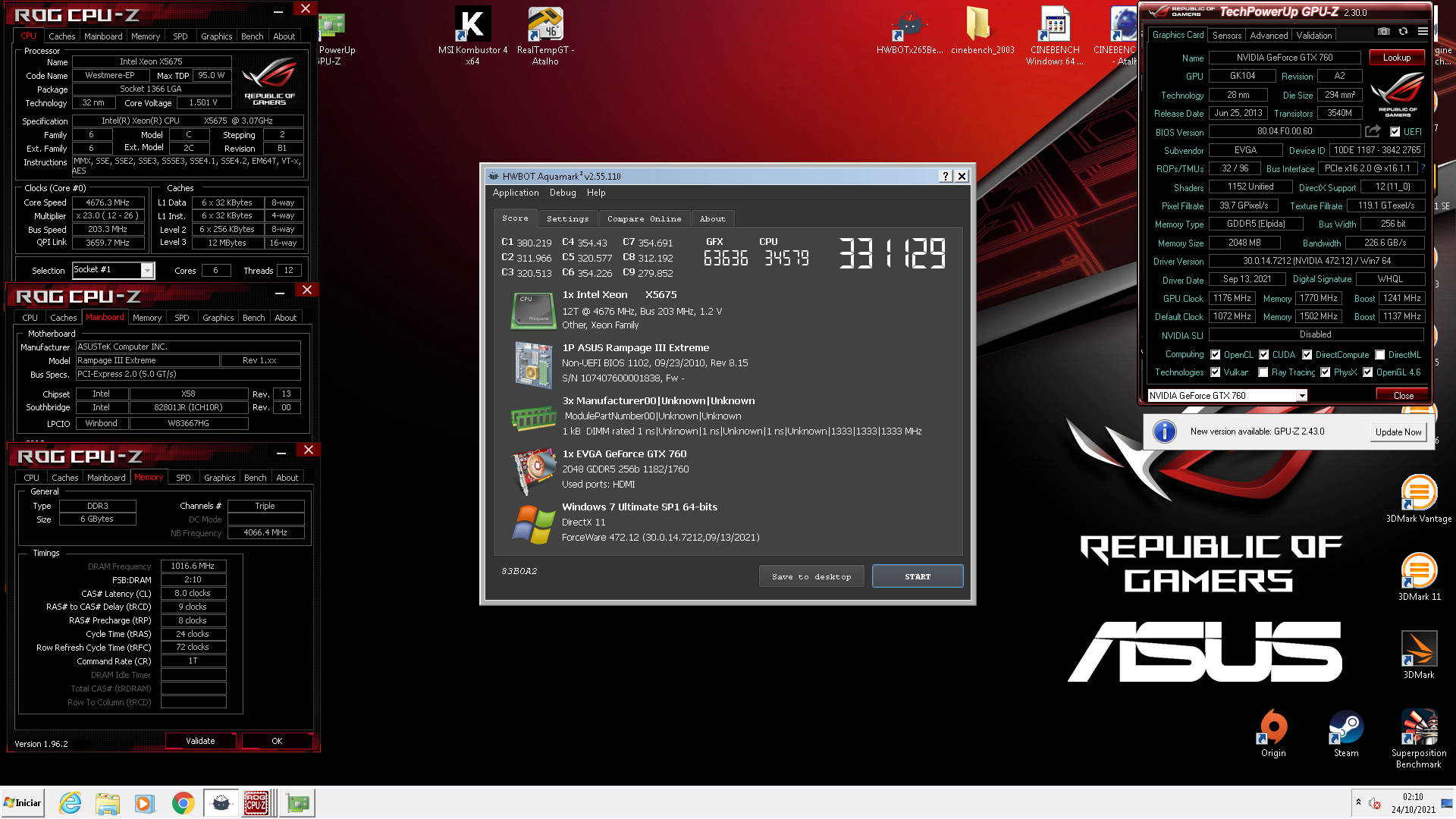Open the Help menu in Aquamark

596,193
